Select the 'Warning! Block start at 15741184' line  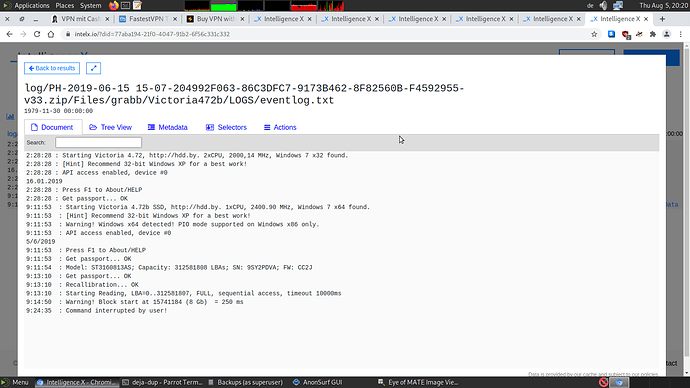(x=134, y=302)
